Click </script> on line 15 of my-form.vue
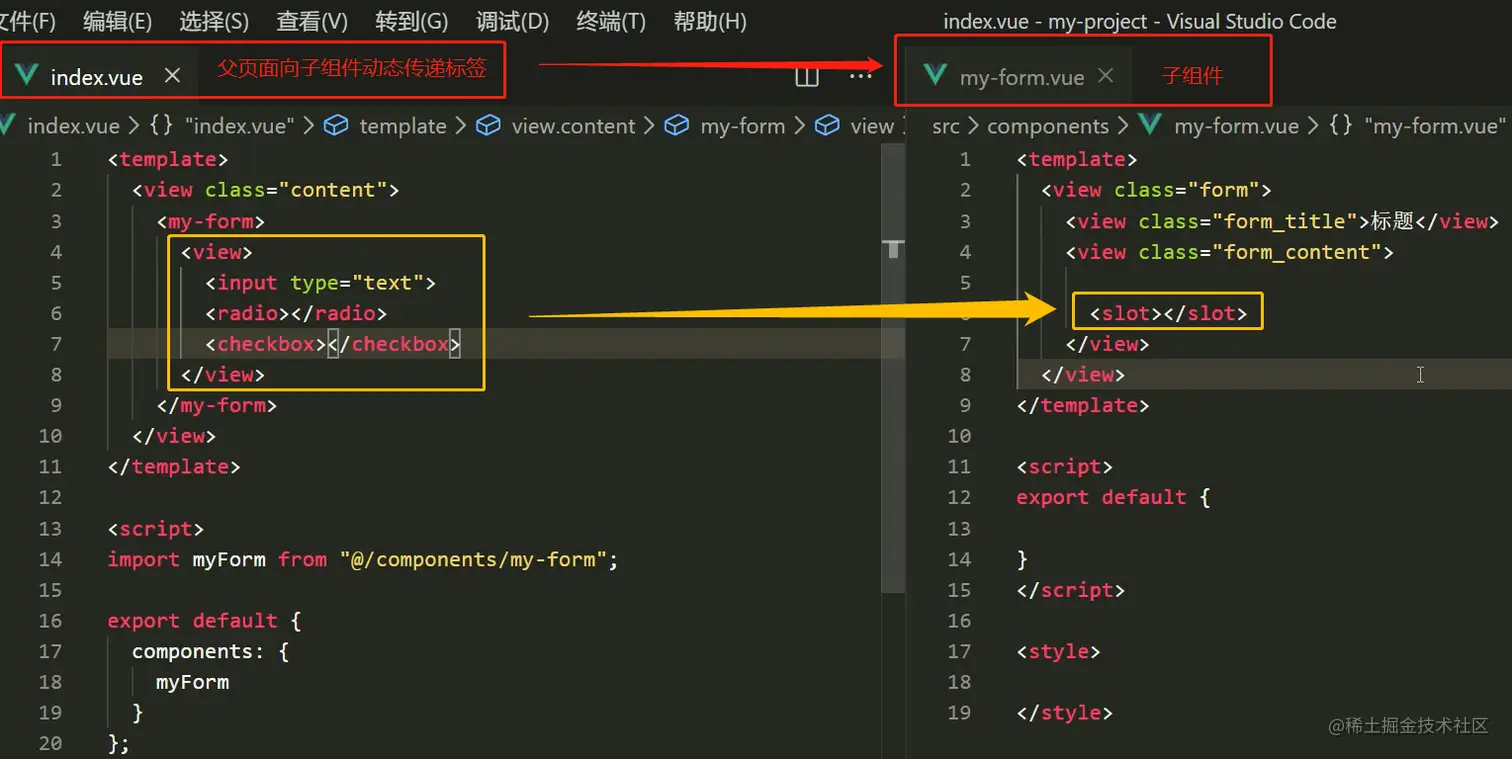This screenshot has height=759, width=1512. 1071,590
